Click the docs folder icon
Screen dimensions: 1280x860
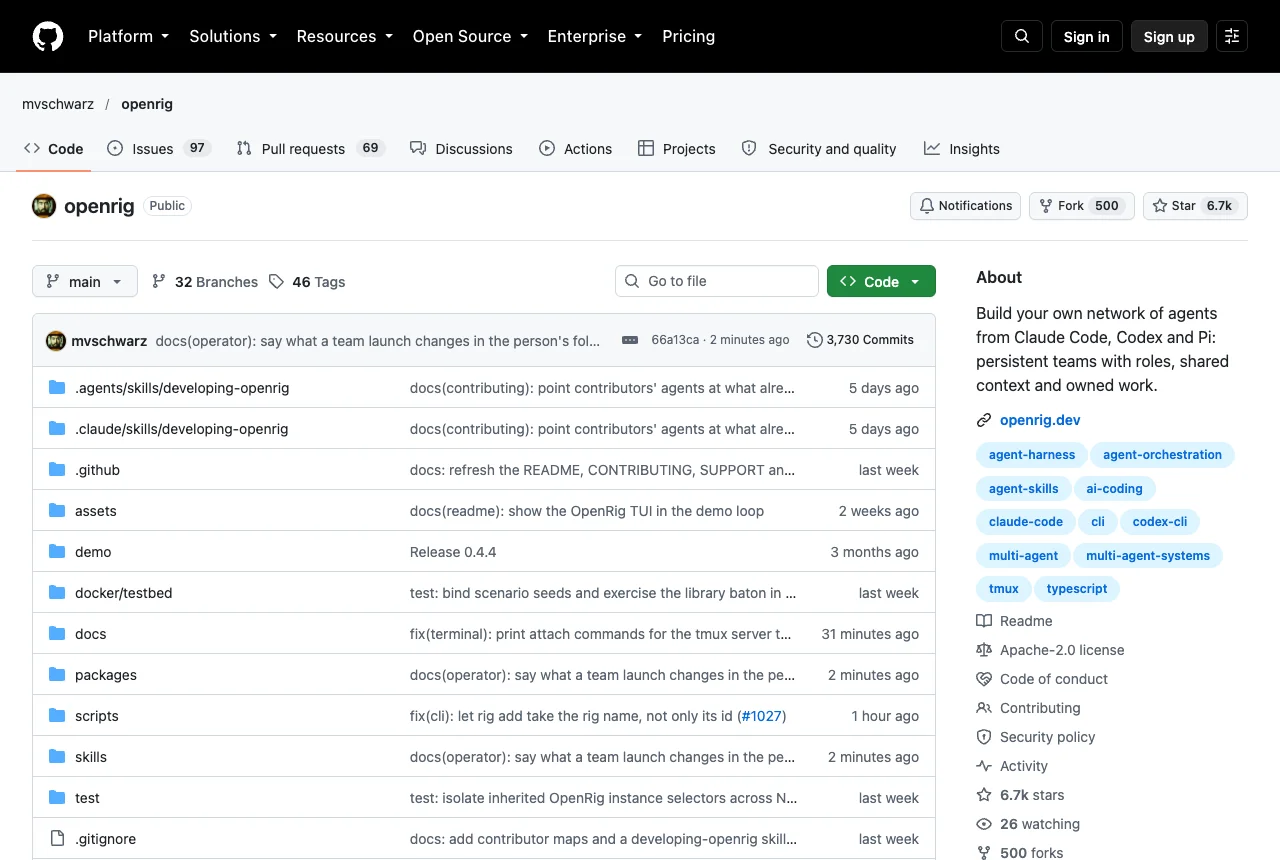[57, 634]
